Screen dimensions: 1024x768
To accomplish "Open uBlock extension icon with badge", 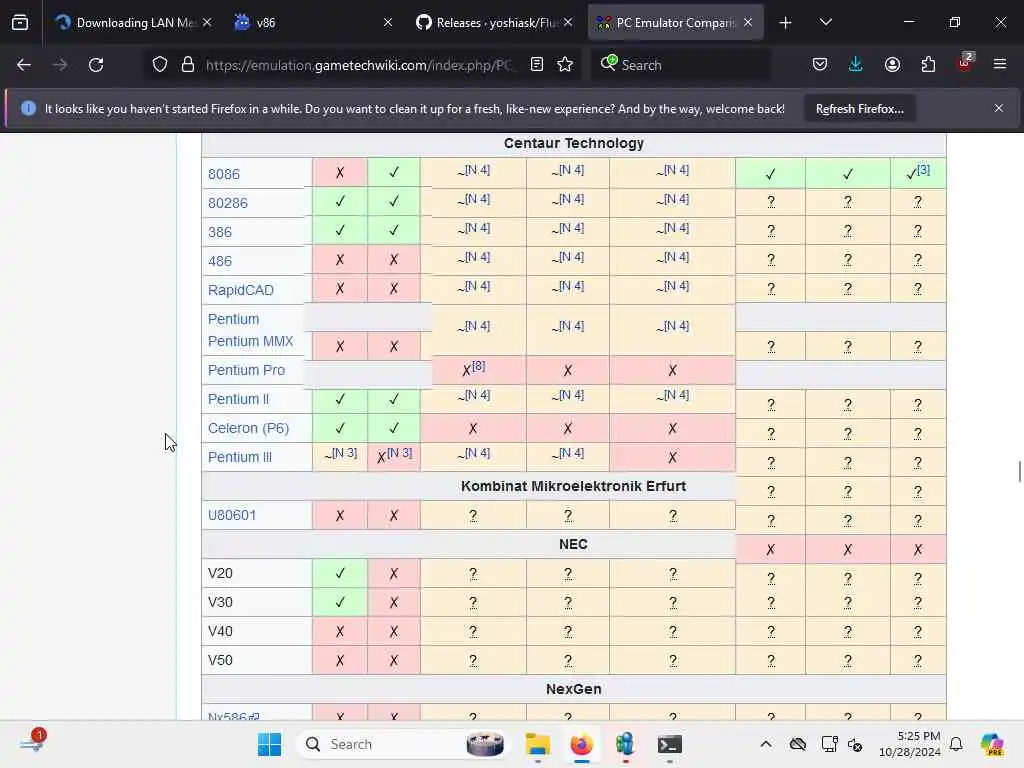I will 965,63.
